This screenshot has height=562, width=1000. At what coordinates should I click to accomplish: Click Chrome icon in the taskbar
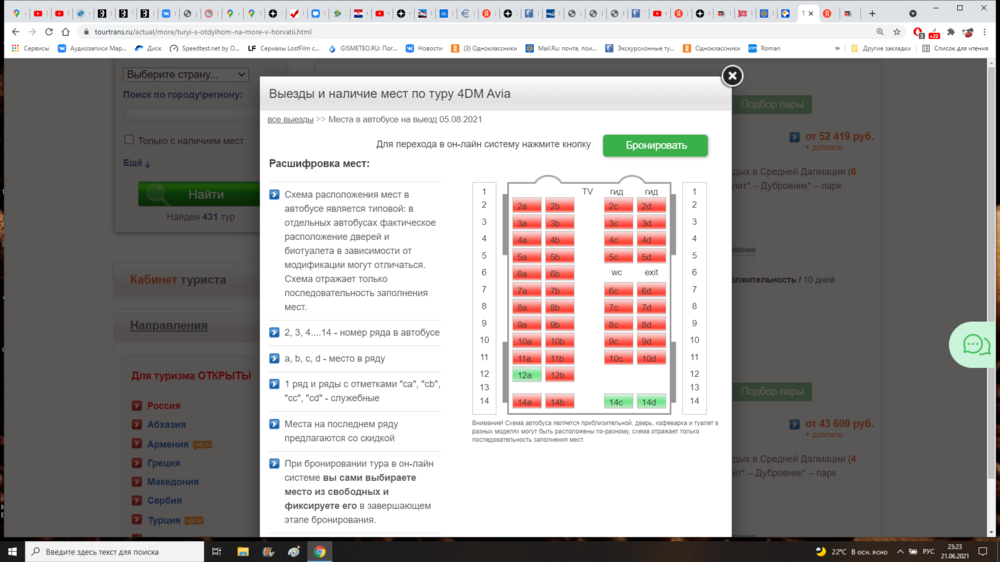(319, 551)
